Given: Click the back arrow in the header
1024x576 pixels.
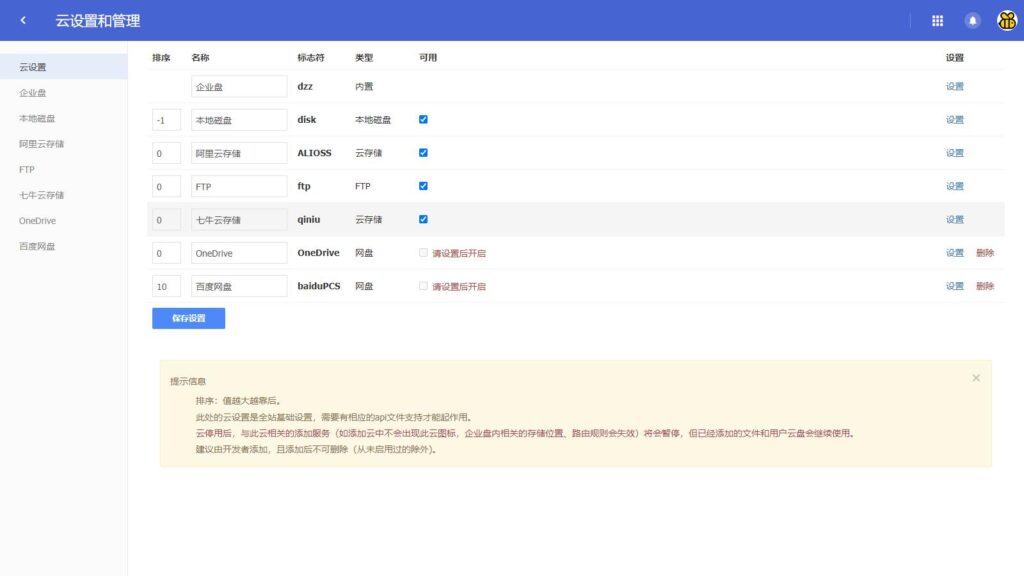Looking at the screenshot, I should coord(22,20).
